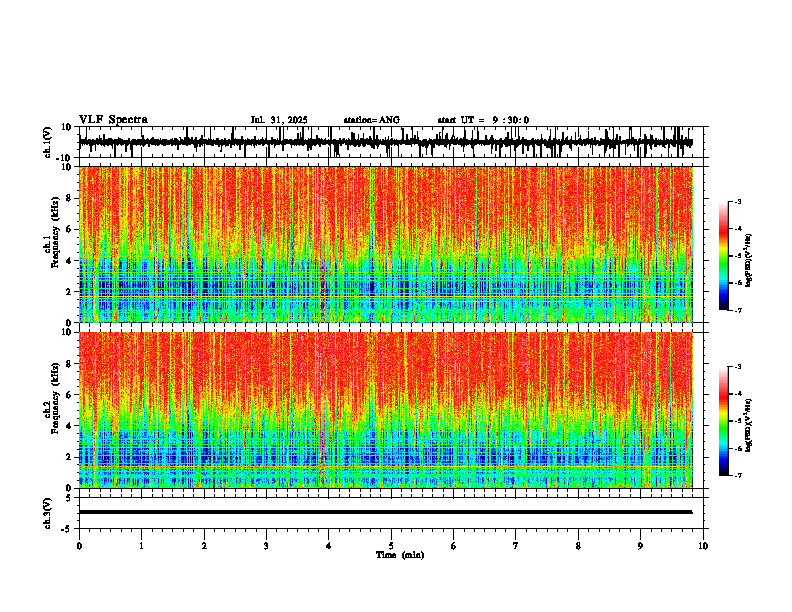Screen dimensions: 792x612
Task: Click the "VLF Spectra" plot title
Action: pyautogui.click(x=113, y=120)
